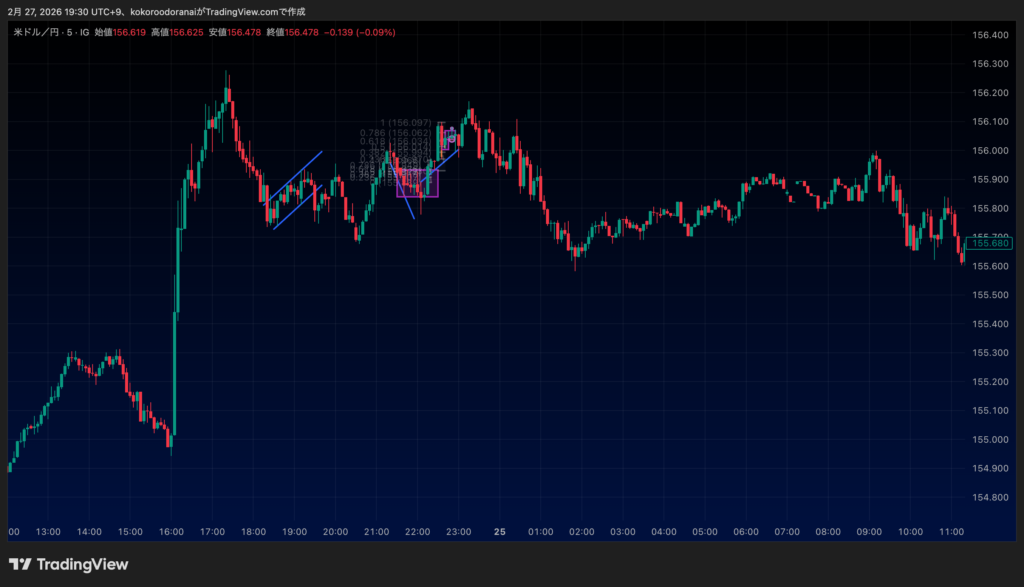1024x587 pixels.
Task: Select the small purple circle marker
Action: pos(451,139)
